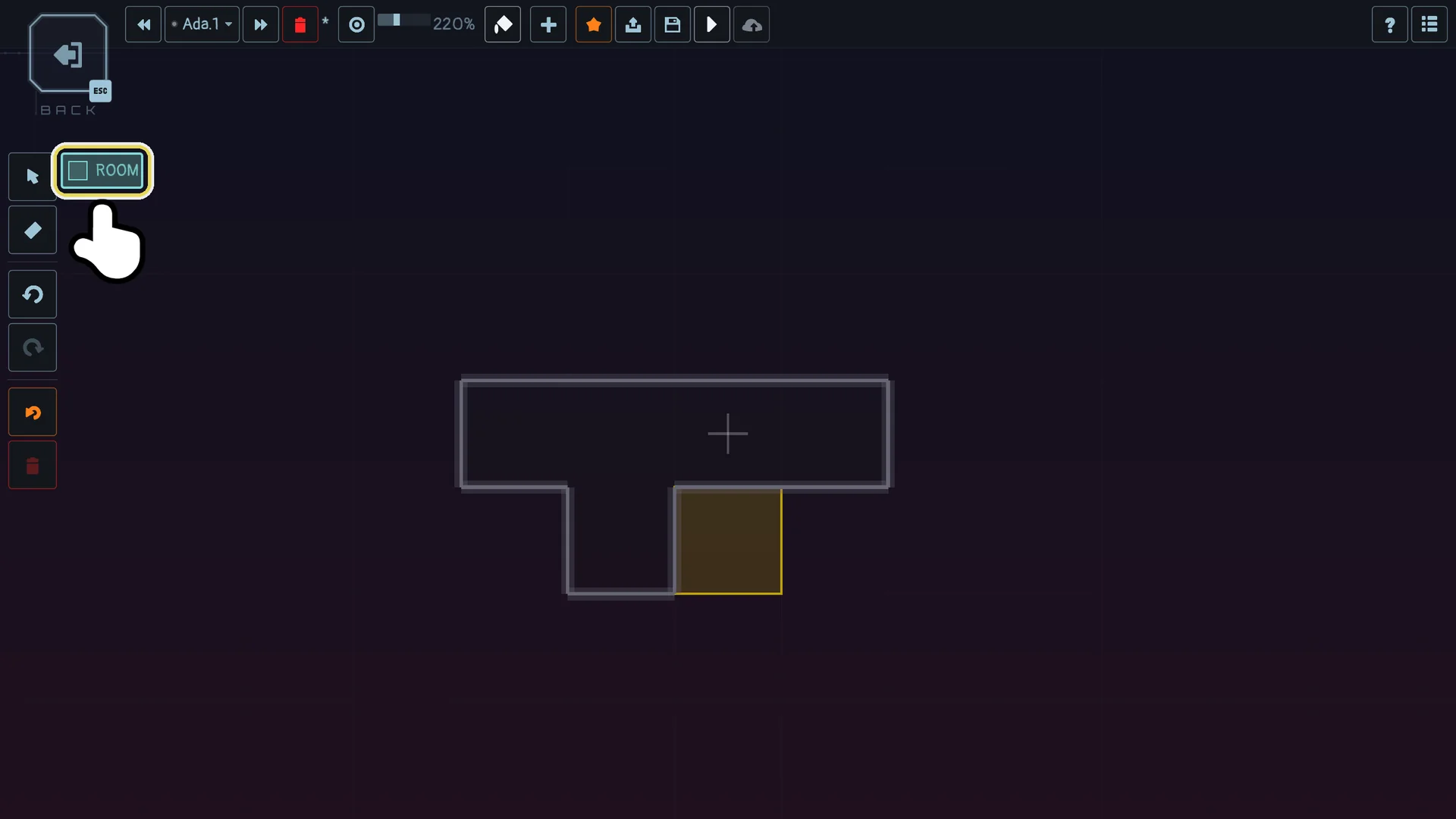
Task: Click the play triangle button
Action: 712,24
